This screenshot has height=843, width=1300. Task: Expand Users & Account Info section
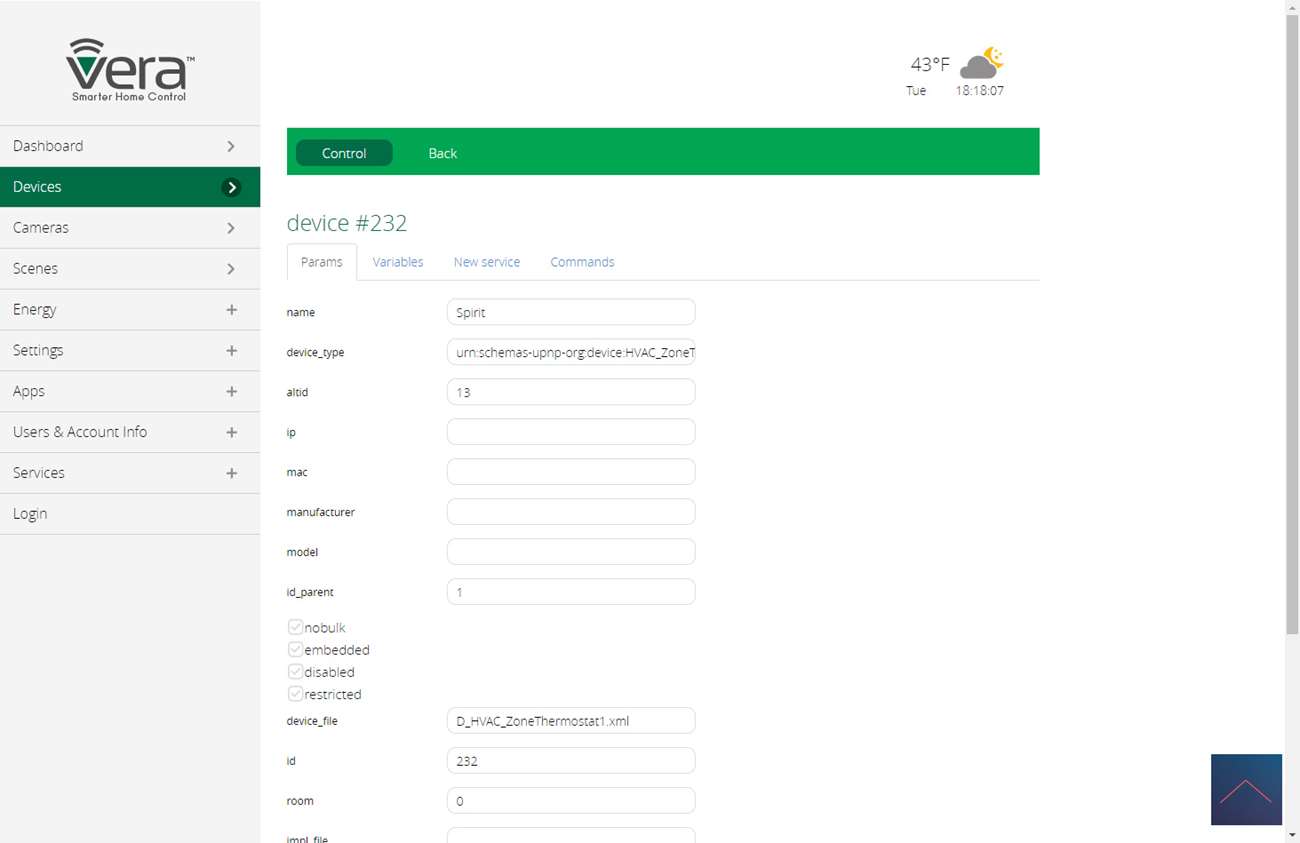click(231, 432)
